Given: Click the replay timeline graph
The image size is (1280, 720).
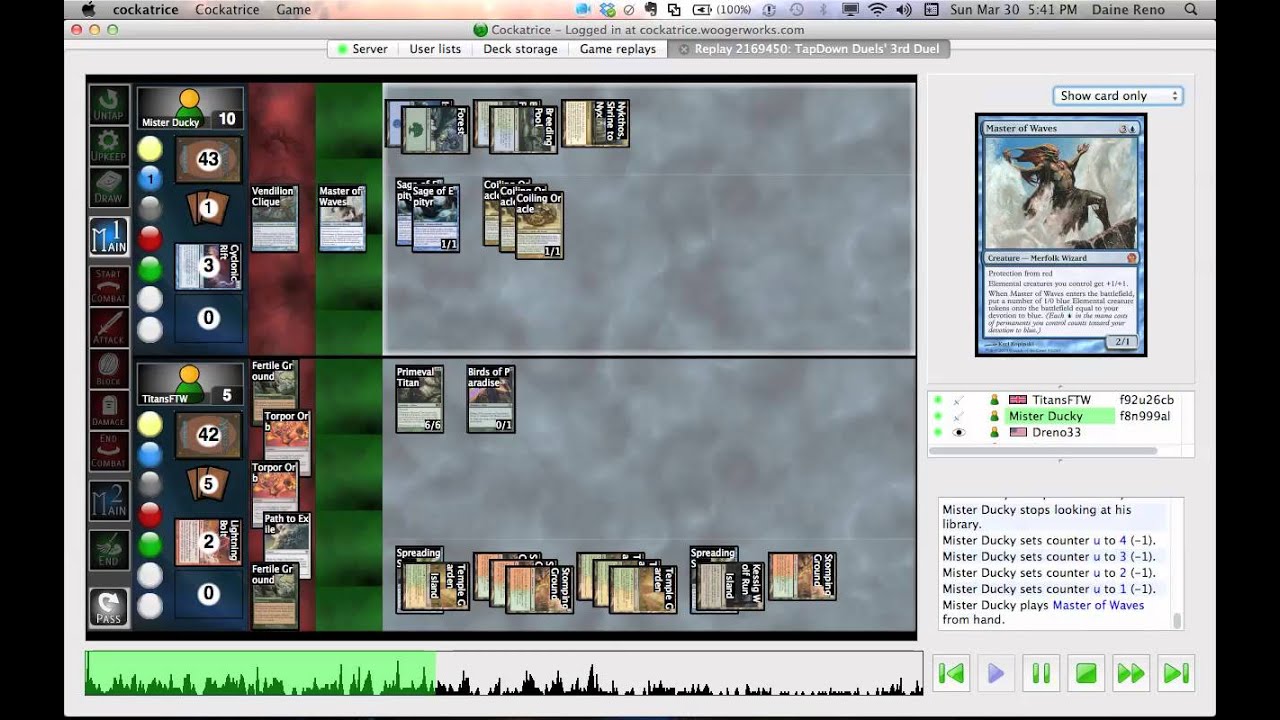Looking at the screenshot, I should (x=504, y=673).
